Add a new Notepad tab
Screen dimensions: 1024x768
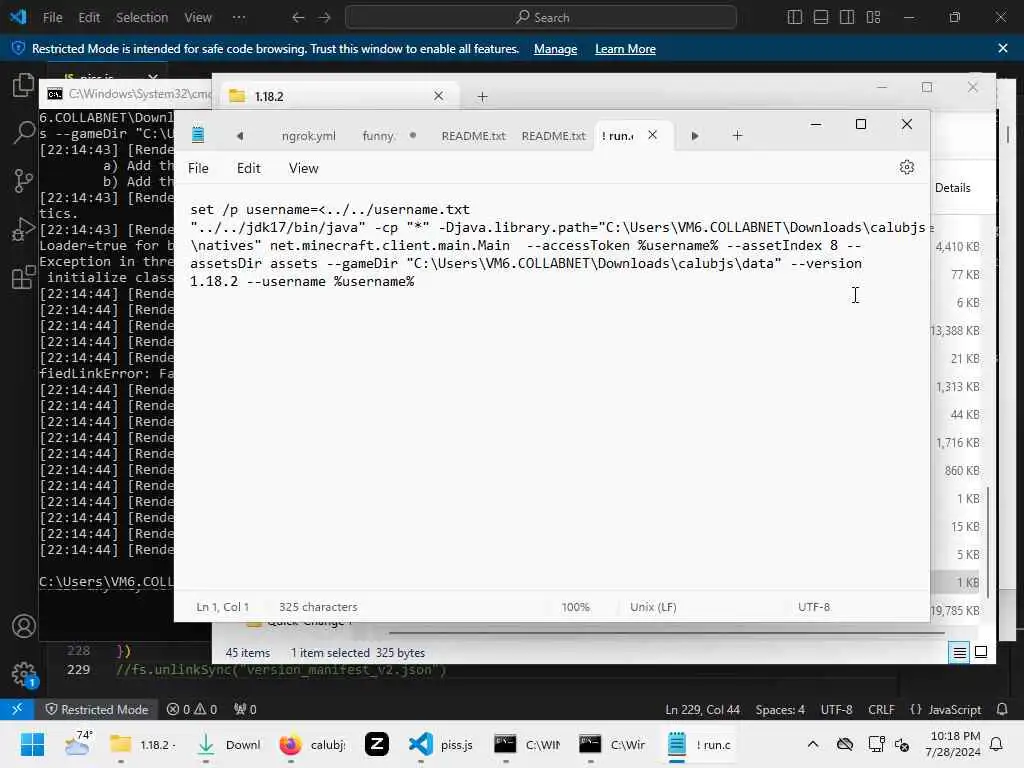click(737, 135)
